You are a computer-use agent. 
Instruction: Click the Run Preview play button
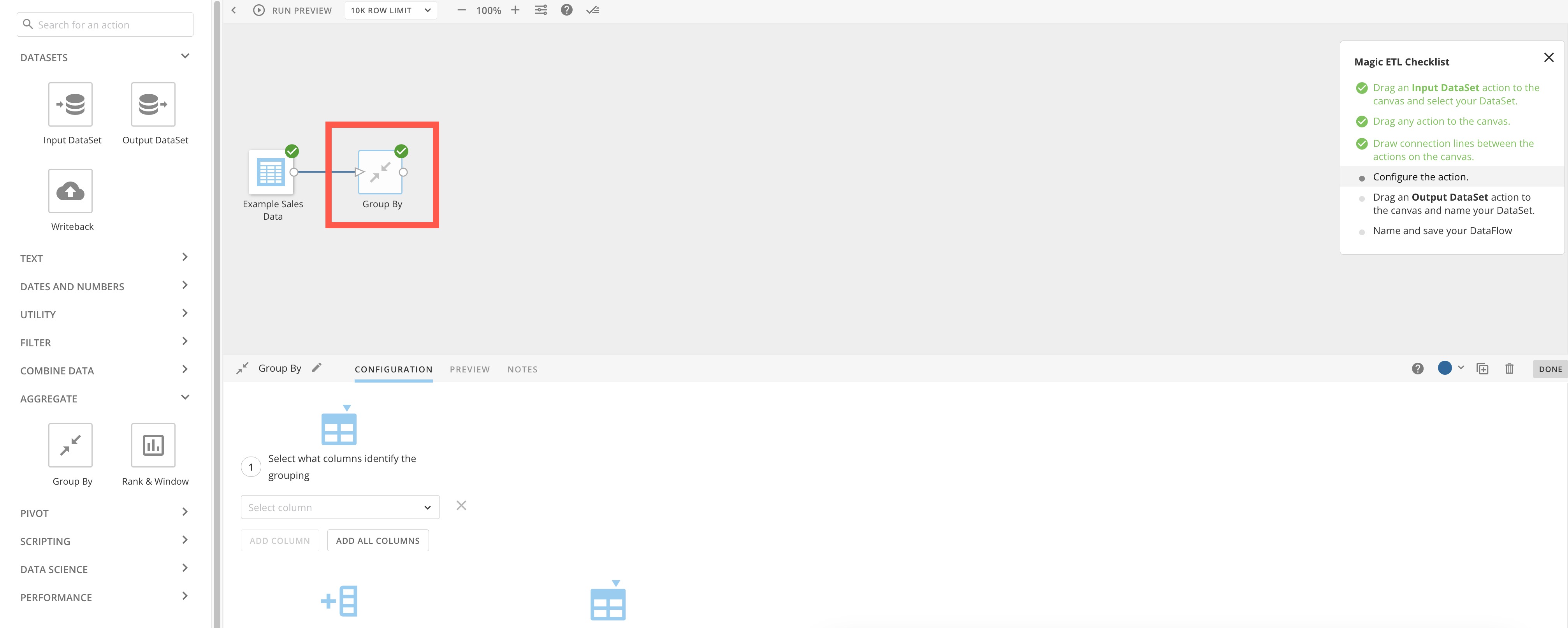tap(259, 11)
